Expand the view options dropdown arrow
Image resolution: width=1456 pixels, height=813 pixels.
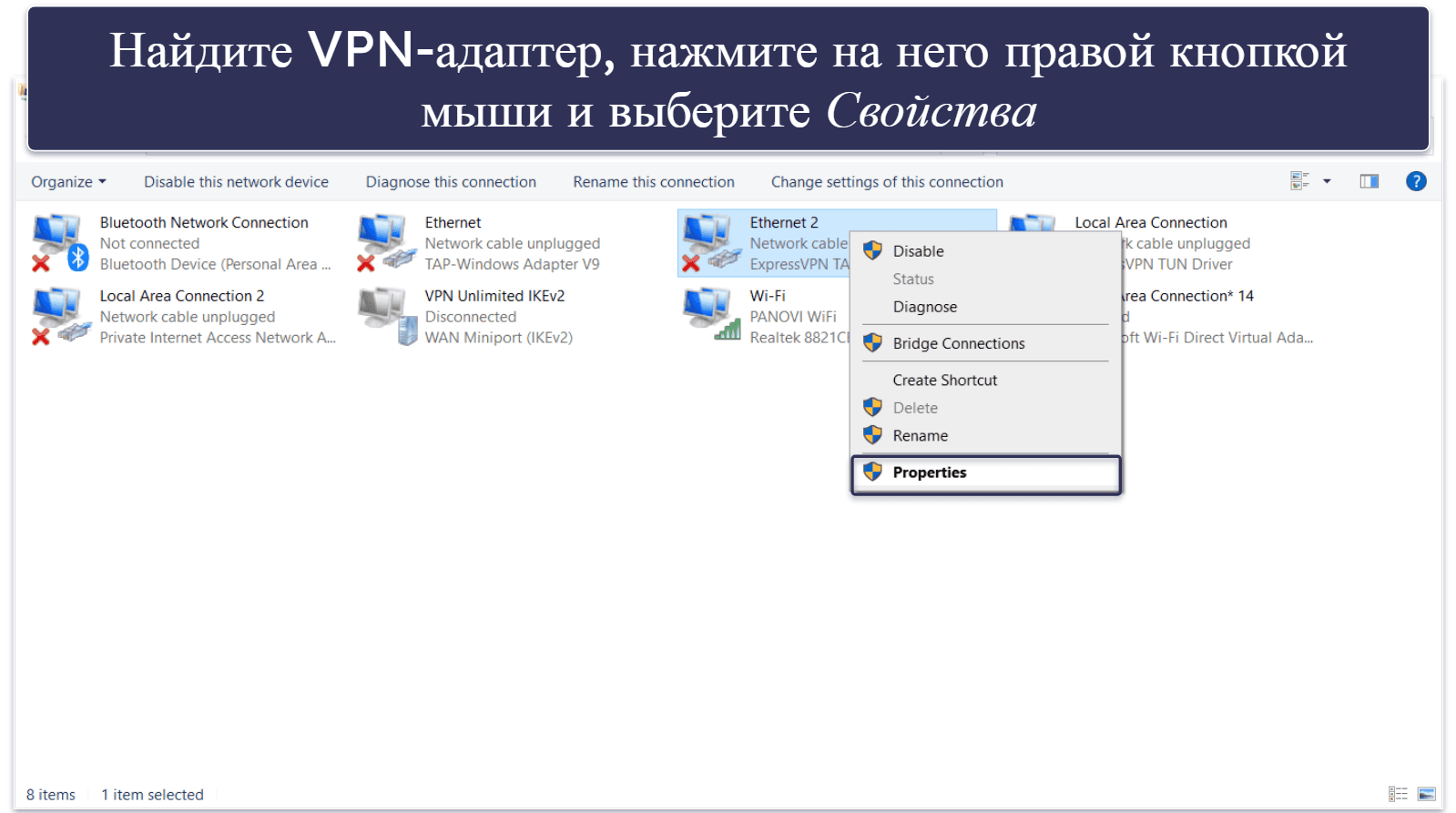(1327, 181)
